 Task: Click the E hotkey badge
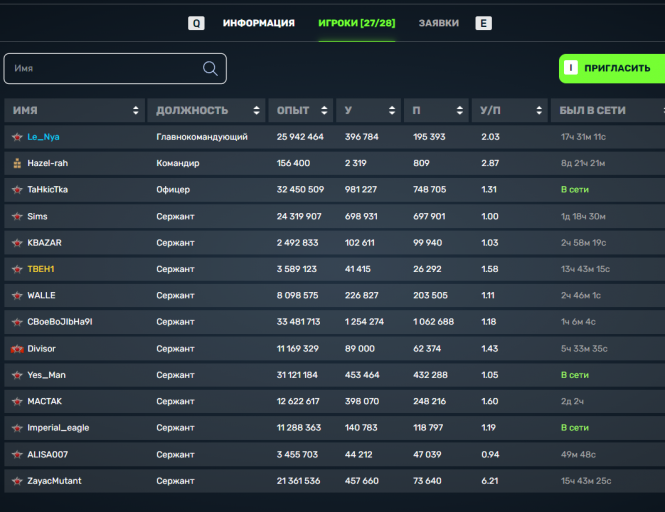click(483, 23)
